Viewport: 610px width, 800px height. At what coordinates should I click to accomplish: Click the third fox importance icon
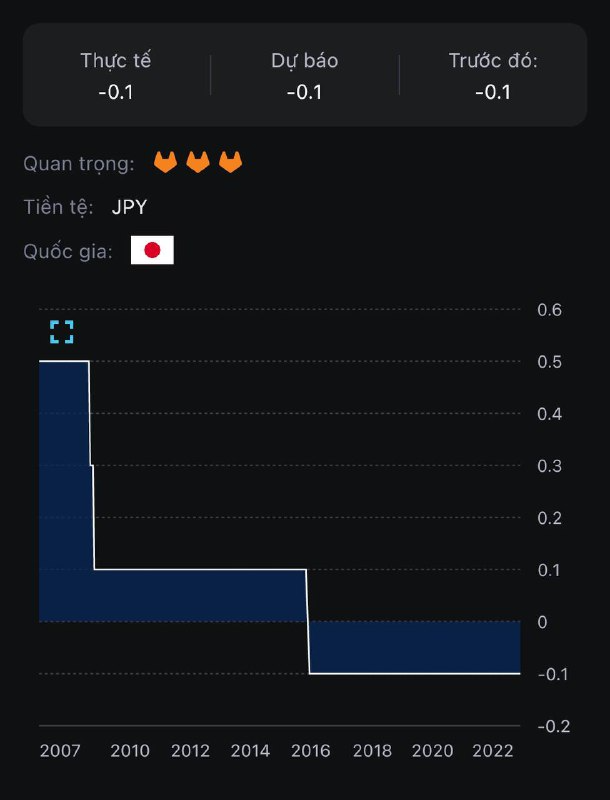(x=231, y=161)
